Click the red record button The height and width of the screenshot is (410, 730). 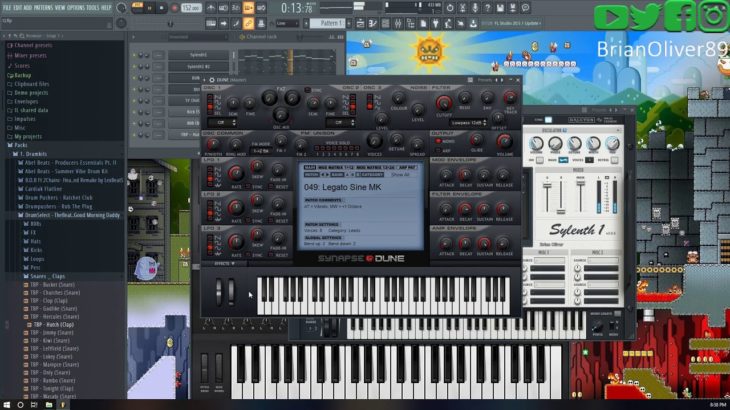click(175, 8)
